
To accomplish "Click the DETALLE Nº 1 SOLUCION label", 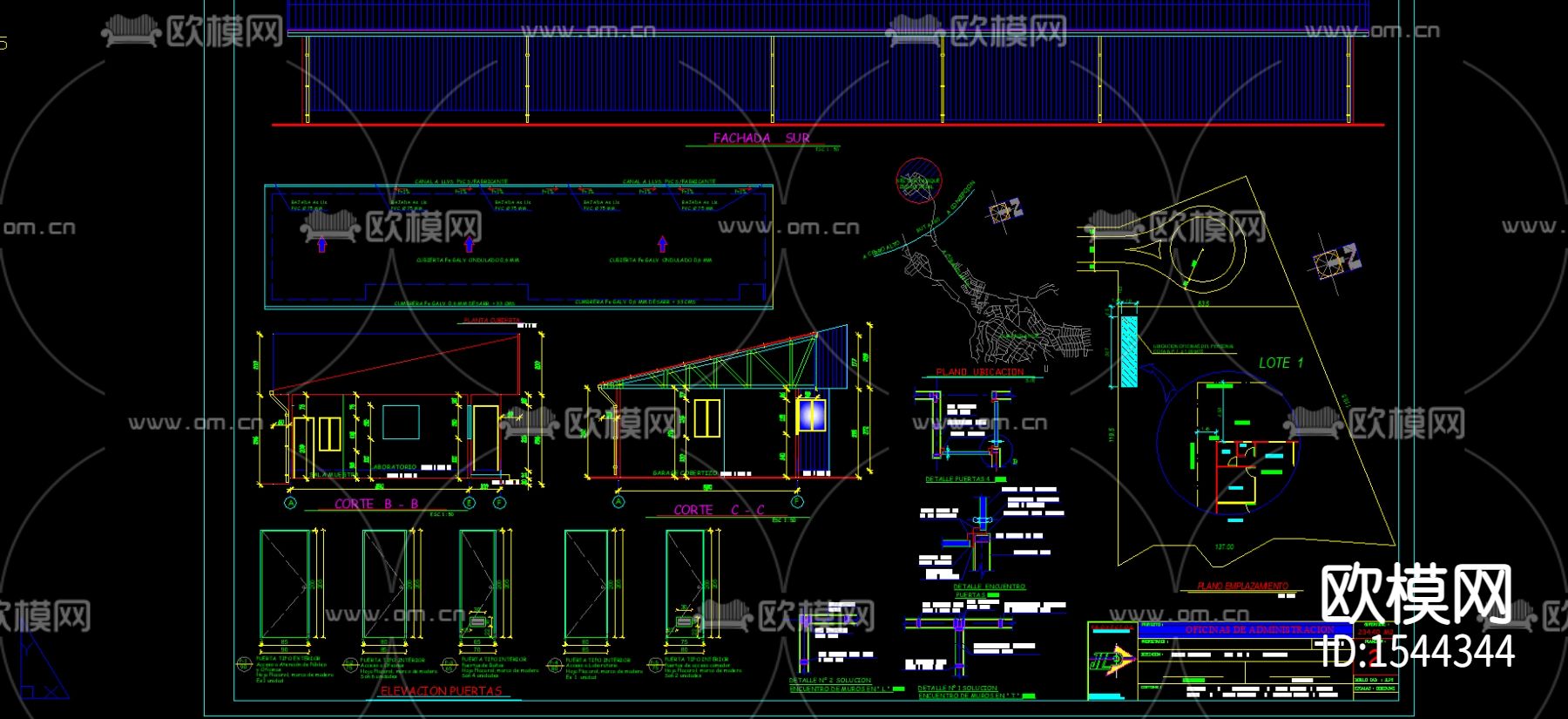I will [958, 688].
